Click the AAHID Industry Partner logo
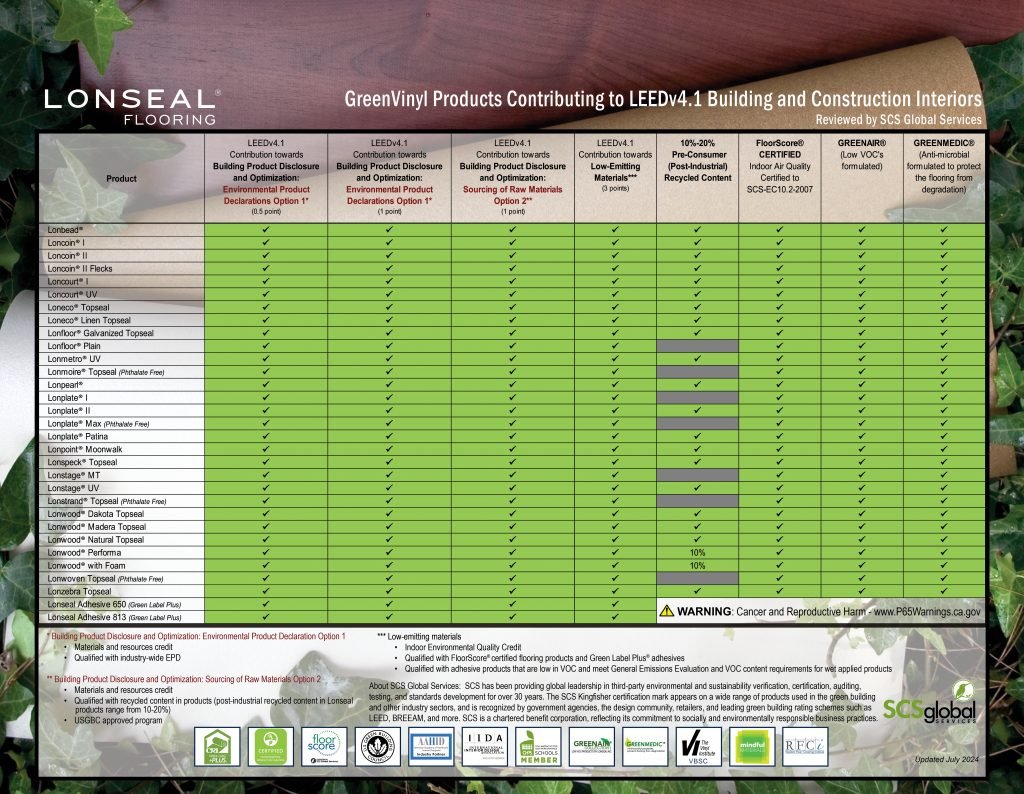The height and width of the screenshot is (794, 1024). [431, 746]
